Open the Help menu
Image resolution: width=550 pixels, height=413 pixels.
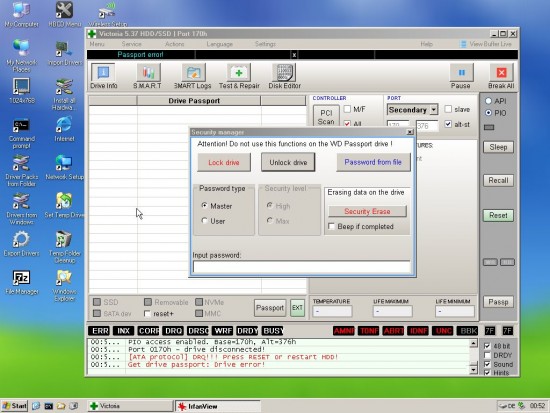(427, 44)
